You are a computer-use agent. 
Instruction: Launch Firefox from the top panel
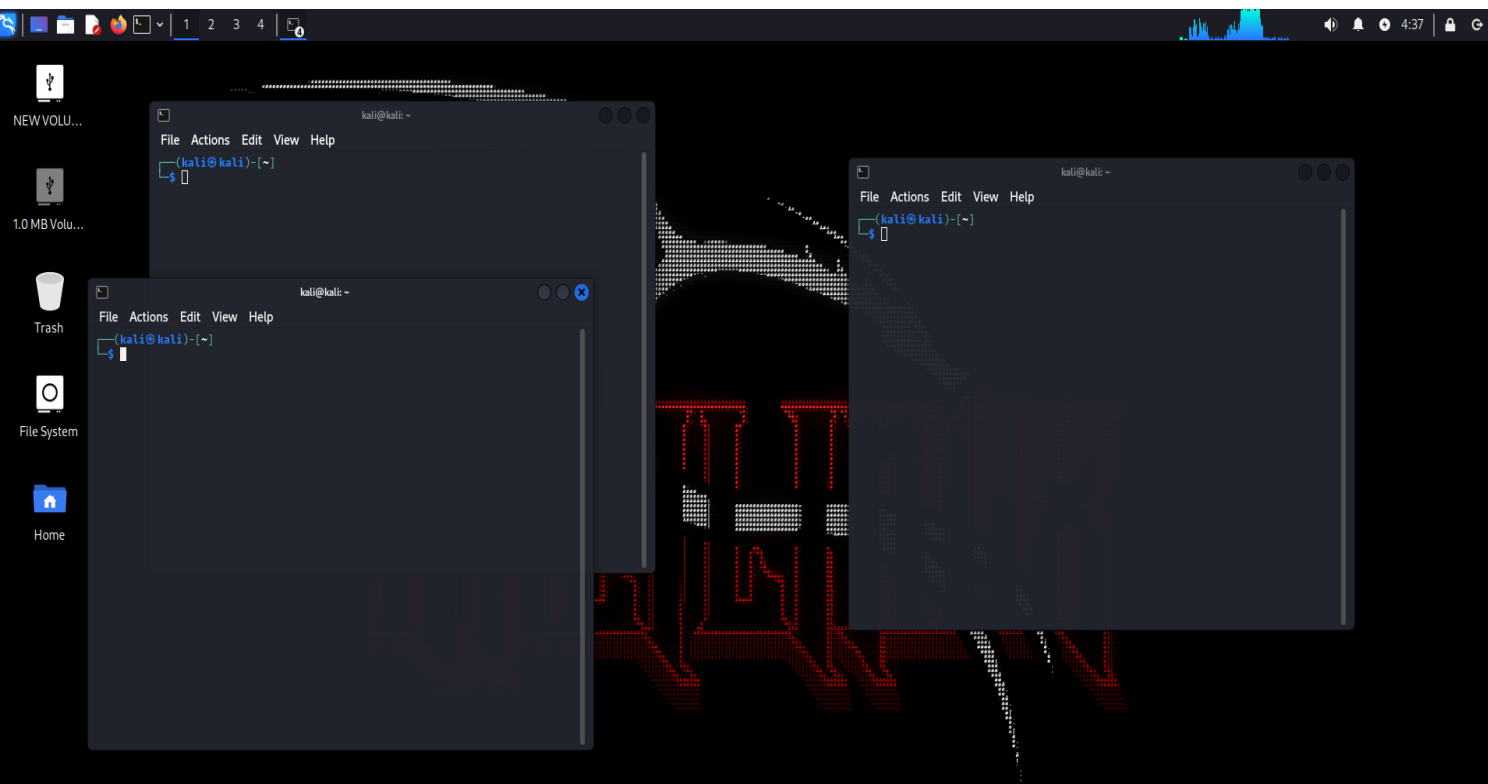[x=119, y=25]
